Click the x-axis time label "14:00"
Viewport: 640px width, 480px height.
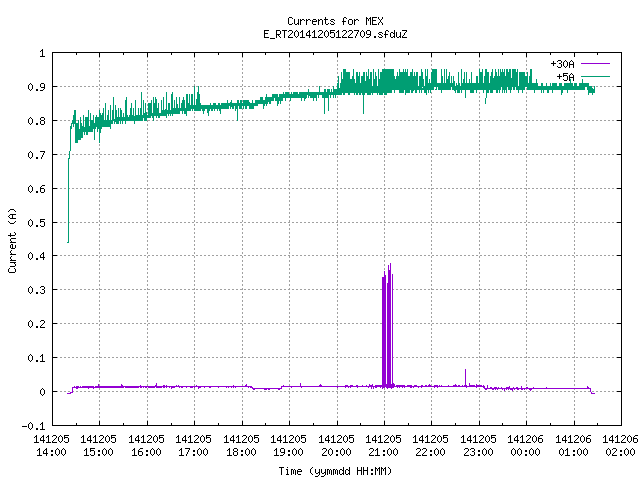(51, 452)
